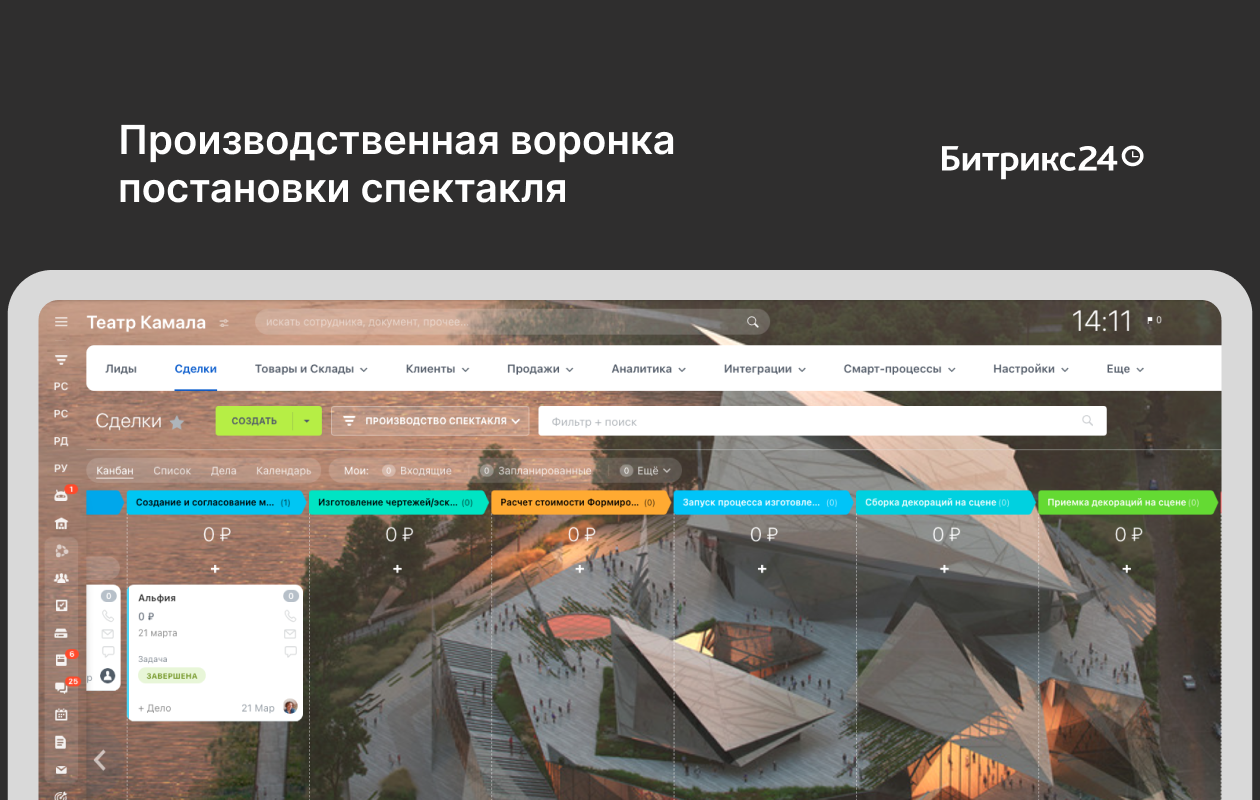
Task: Expand the Продажи menu
Action: coord(540,369)
